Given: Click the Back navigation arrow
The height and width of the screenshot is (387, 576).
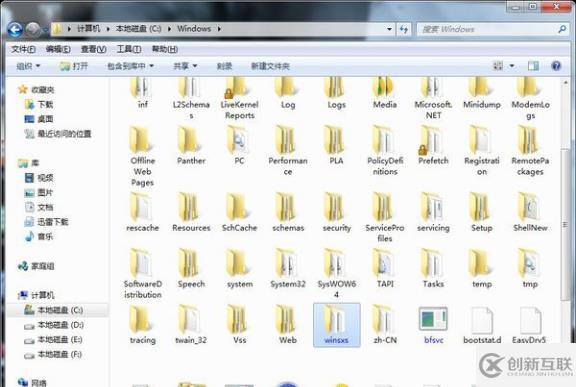Looking at the screenshot, I should coord(15,29).
